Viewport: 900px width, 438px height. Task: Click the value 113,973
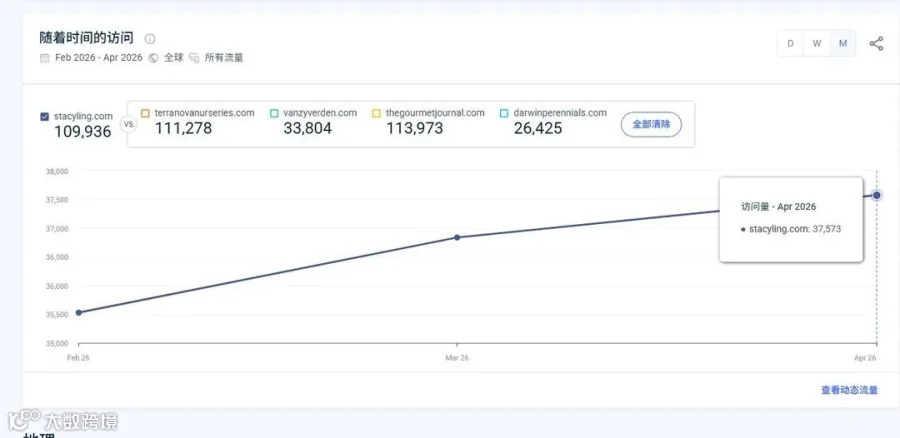point(414,128)
